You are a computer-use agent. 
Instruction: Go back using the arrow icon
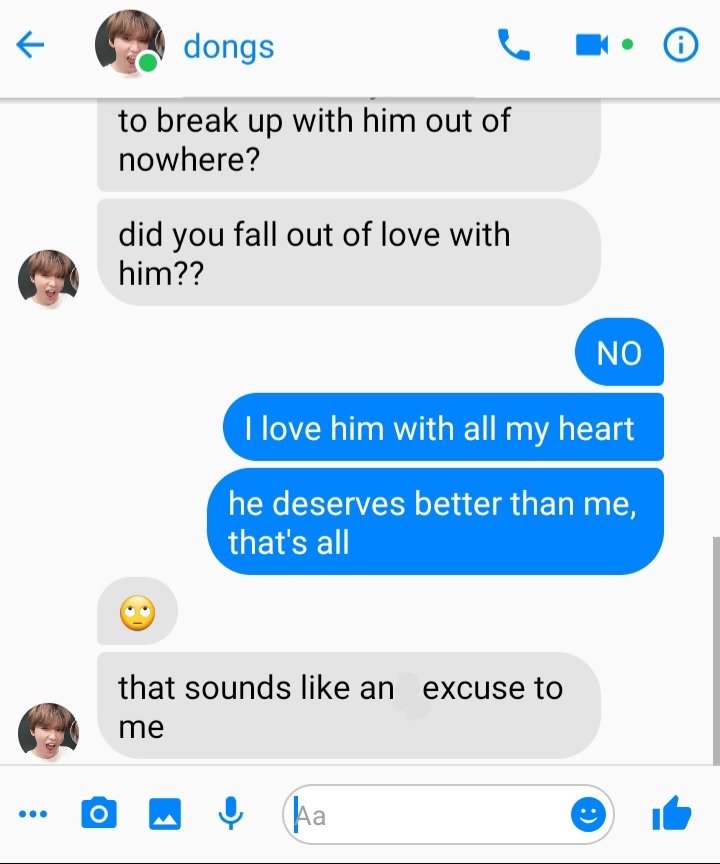(30, 45)
